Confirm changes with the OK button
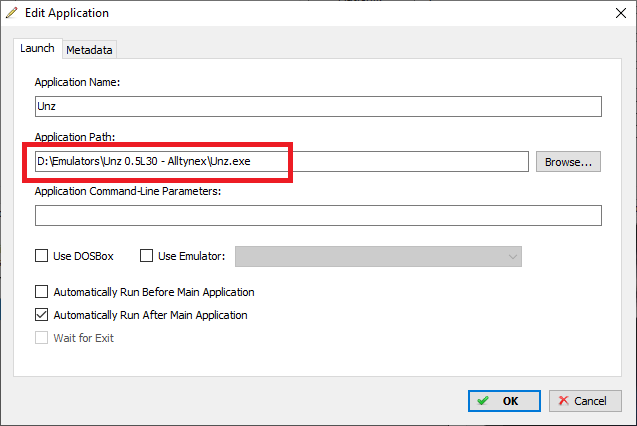 504,401
